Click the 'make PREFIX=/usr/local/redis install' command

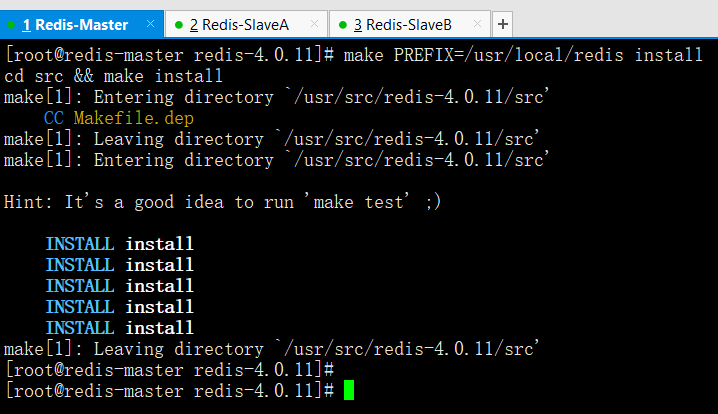tap(522, 55)
